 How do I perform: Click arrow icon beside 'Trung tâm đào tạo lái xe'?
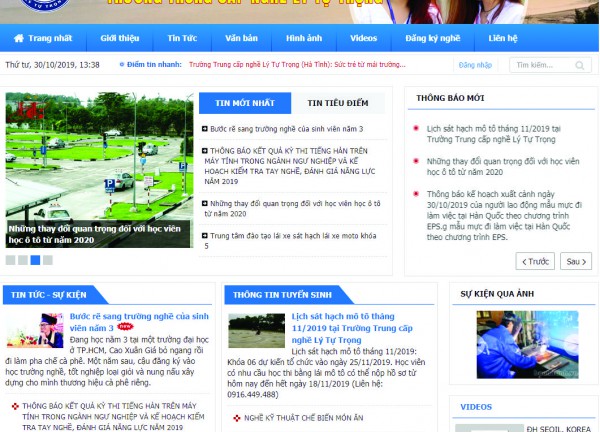pyautogui.click(x=205, y=236)
